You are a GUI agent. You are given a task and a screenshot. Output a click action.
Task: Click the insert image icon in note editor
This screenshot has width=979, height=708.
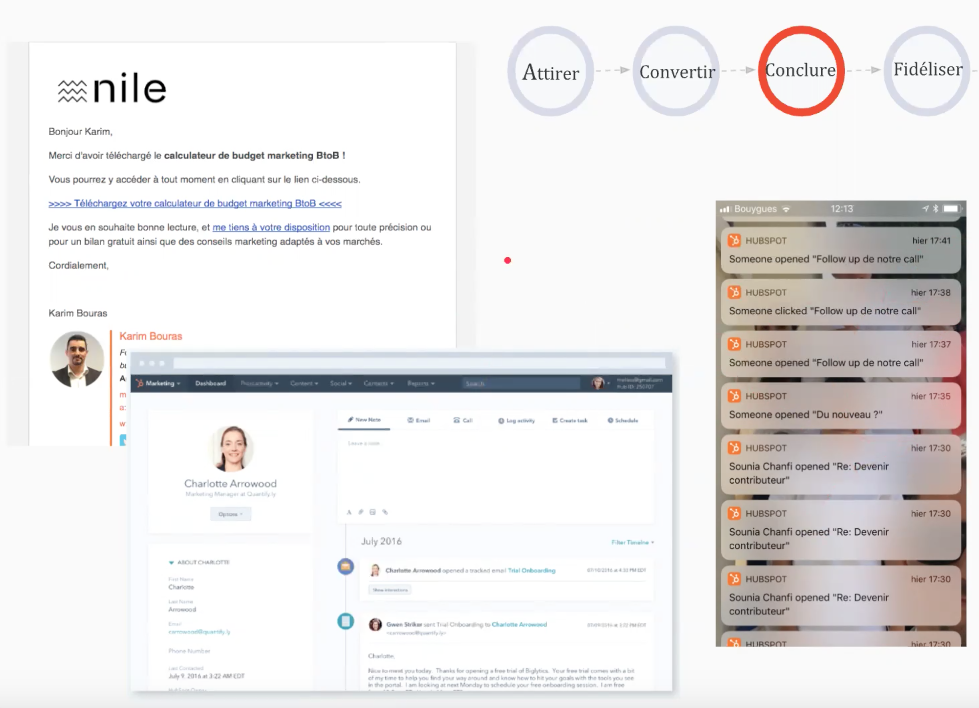point(373,512)
